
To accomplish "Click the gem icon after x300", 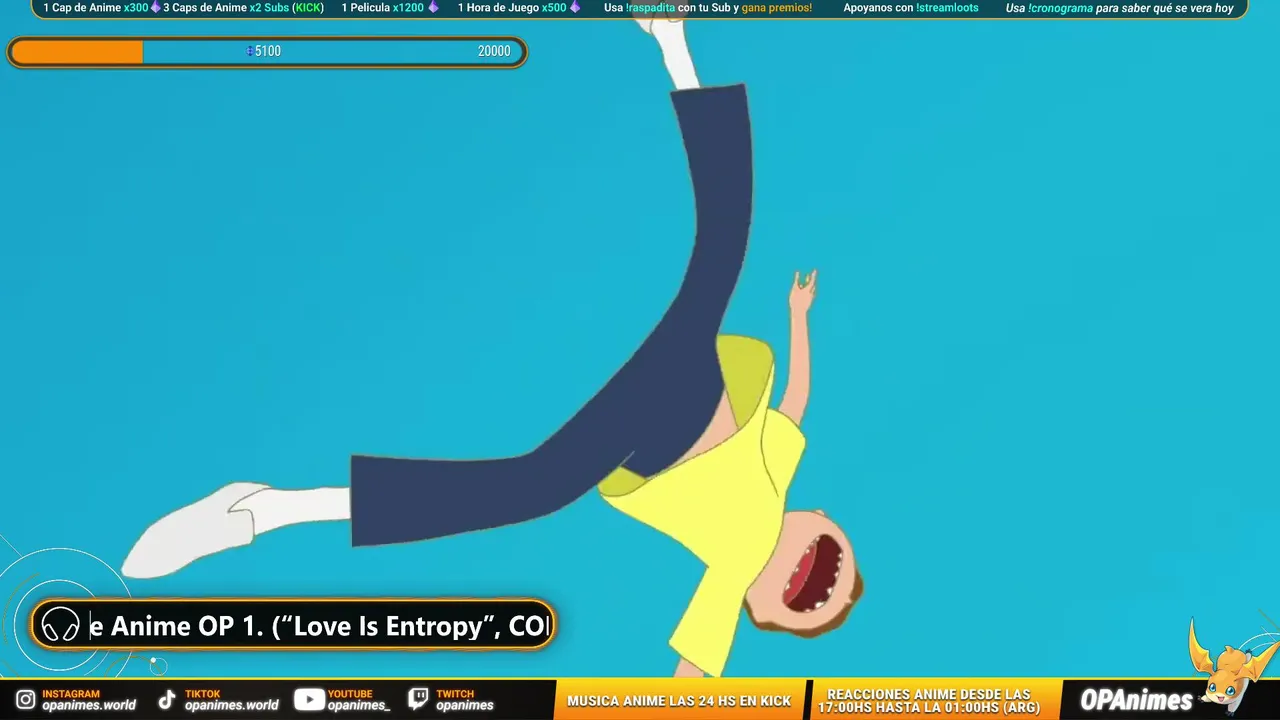I will pyautogui.click(x=156, y=8).
